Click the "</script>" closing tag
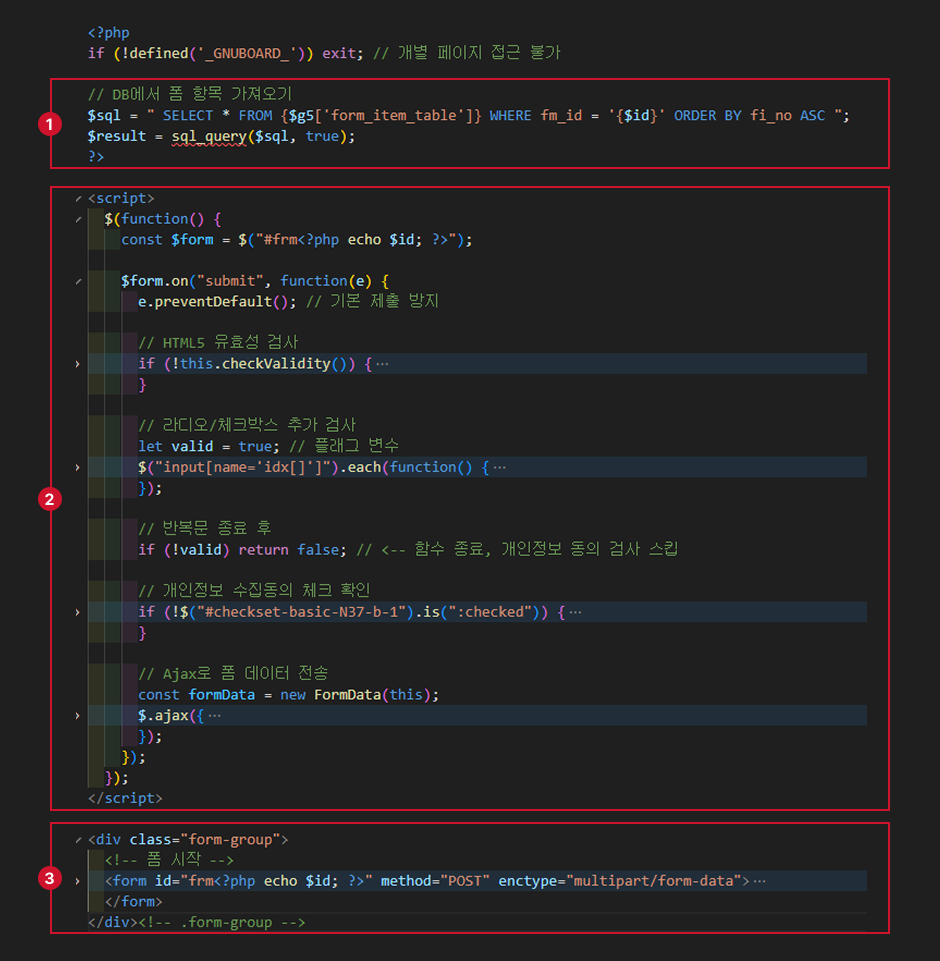Viewport: 940px width, 961px height. pyautogui.click(x=125, y=798)
